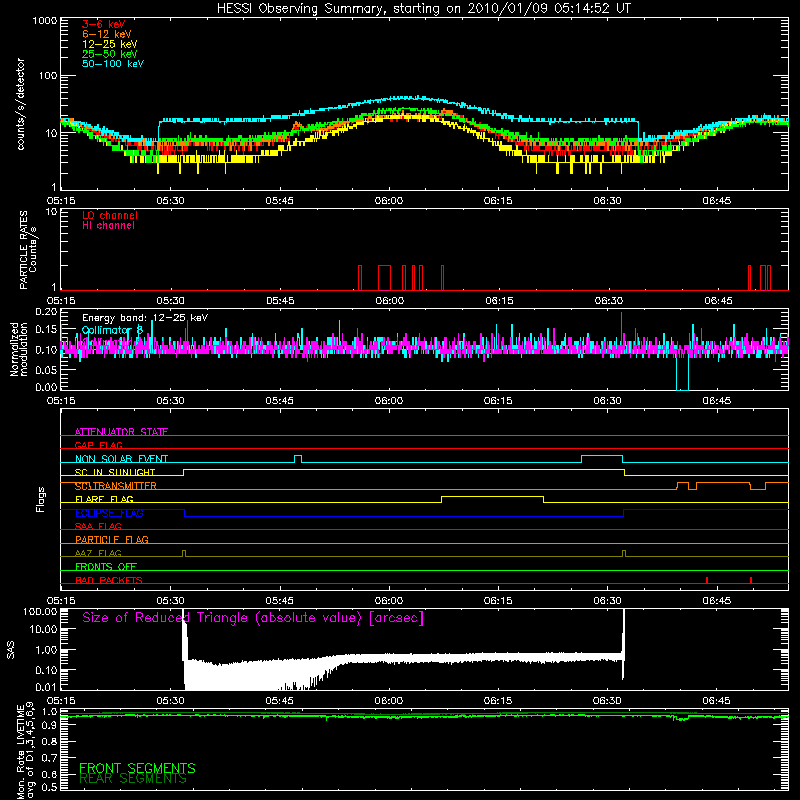Screen dimensions: 800x800
Task: Click the 1000 y-axis value in counts panel
Action: point(44,21)
